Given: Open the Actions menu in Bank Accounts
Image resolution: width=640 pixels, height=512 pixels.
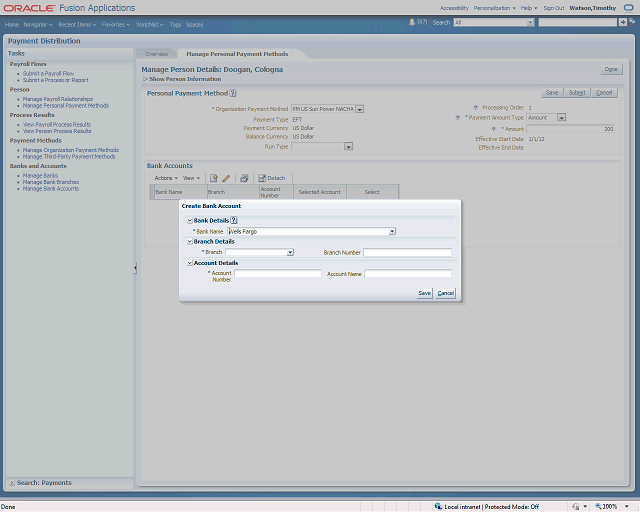Looking at the screenshot, I should (x=166, y=178).
